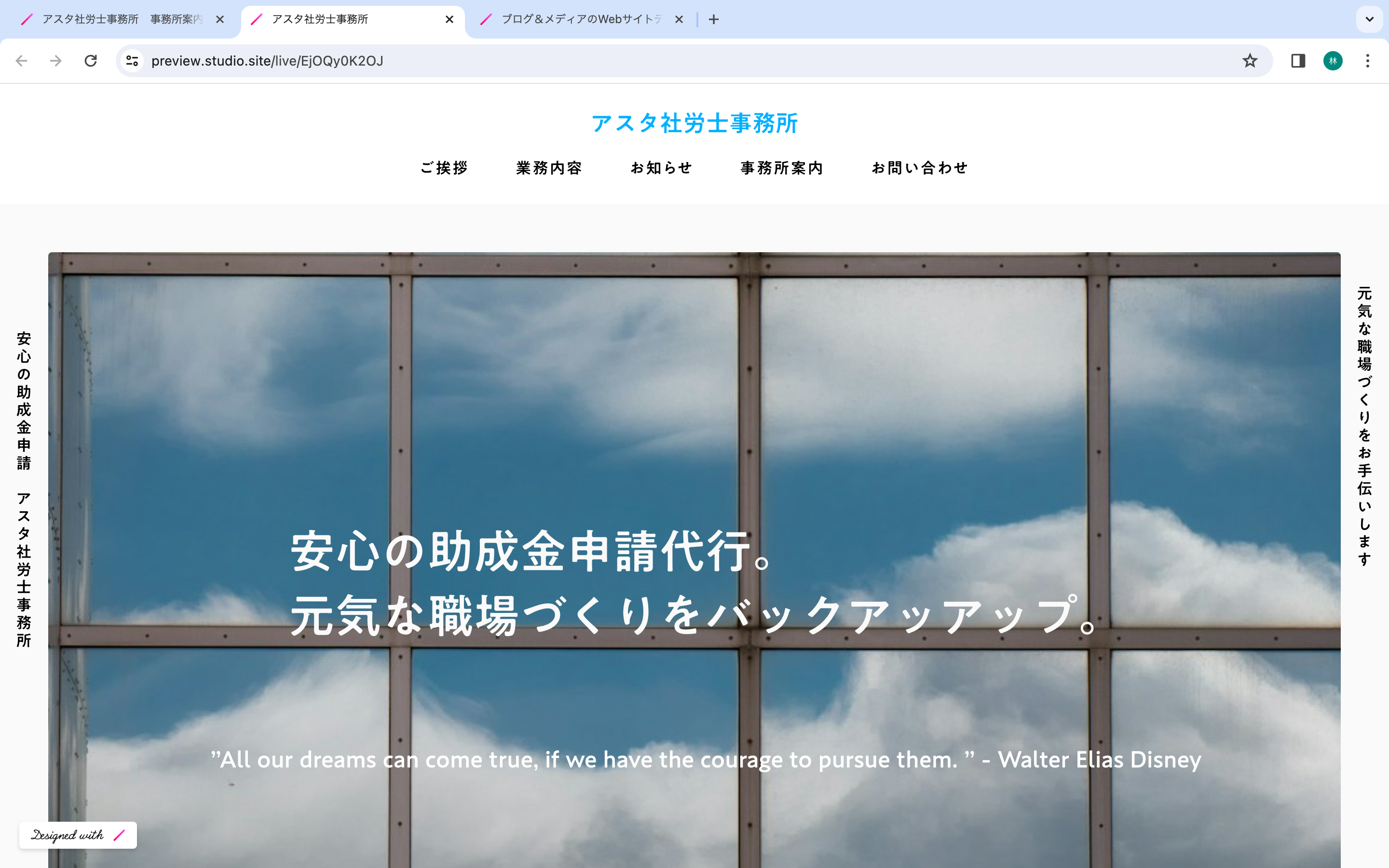Switch to the 事務所案内 first tab
Screen dimensions: 1389x868
(x=115, y=19)
